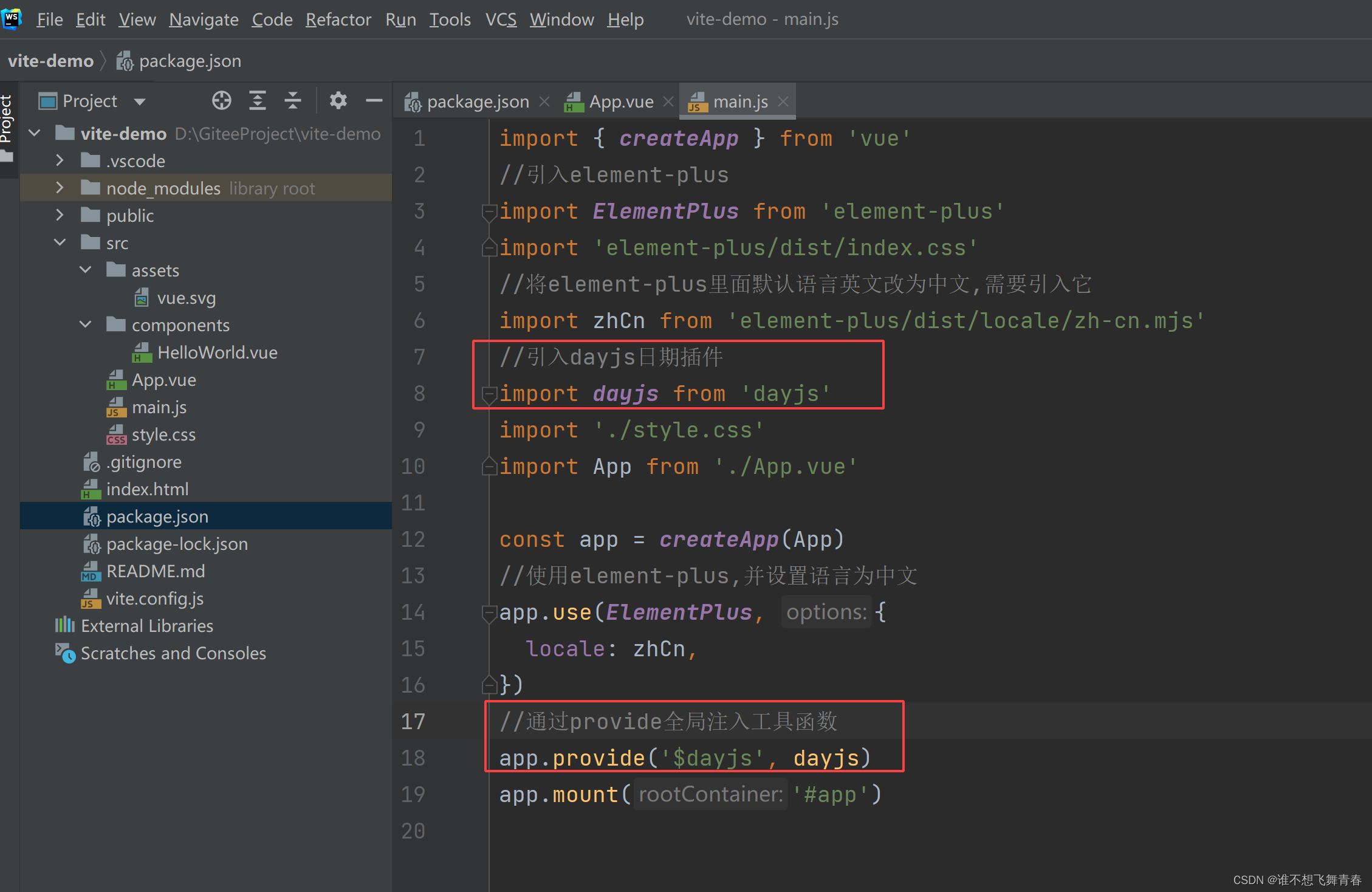
Task: Open the Refactor menu
Action: pos(338,19)
